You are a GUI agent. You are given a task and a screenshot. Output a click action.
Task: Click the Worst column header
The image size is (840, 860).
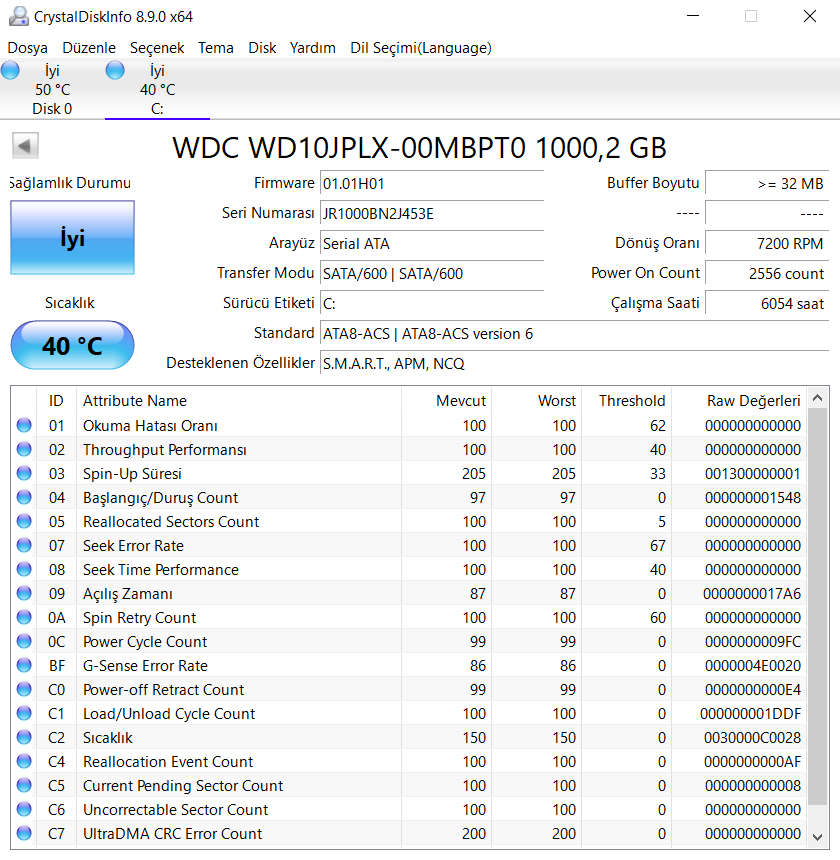(x=536, y=400)
